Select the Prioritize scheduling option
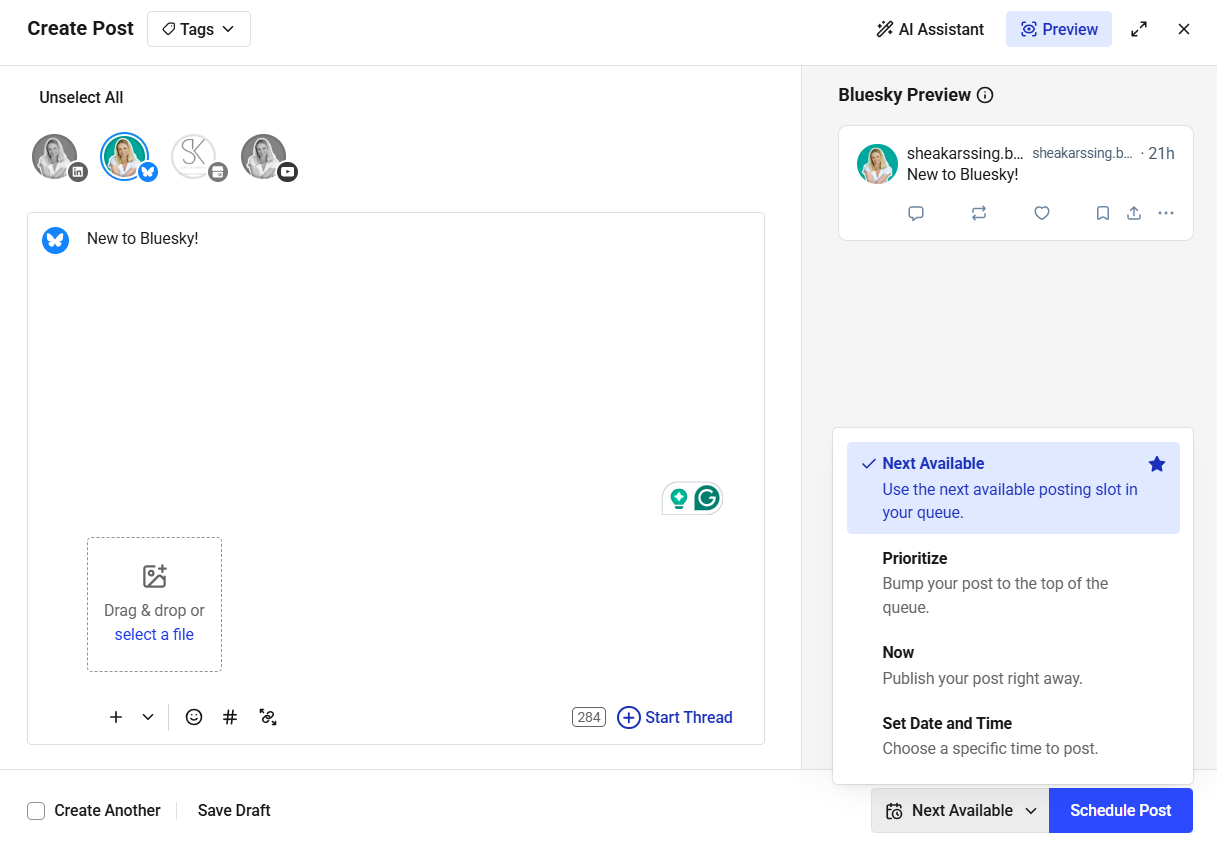Image resolution: width=1217 pixels, height=850 pixels. 913,558
